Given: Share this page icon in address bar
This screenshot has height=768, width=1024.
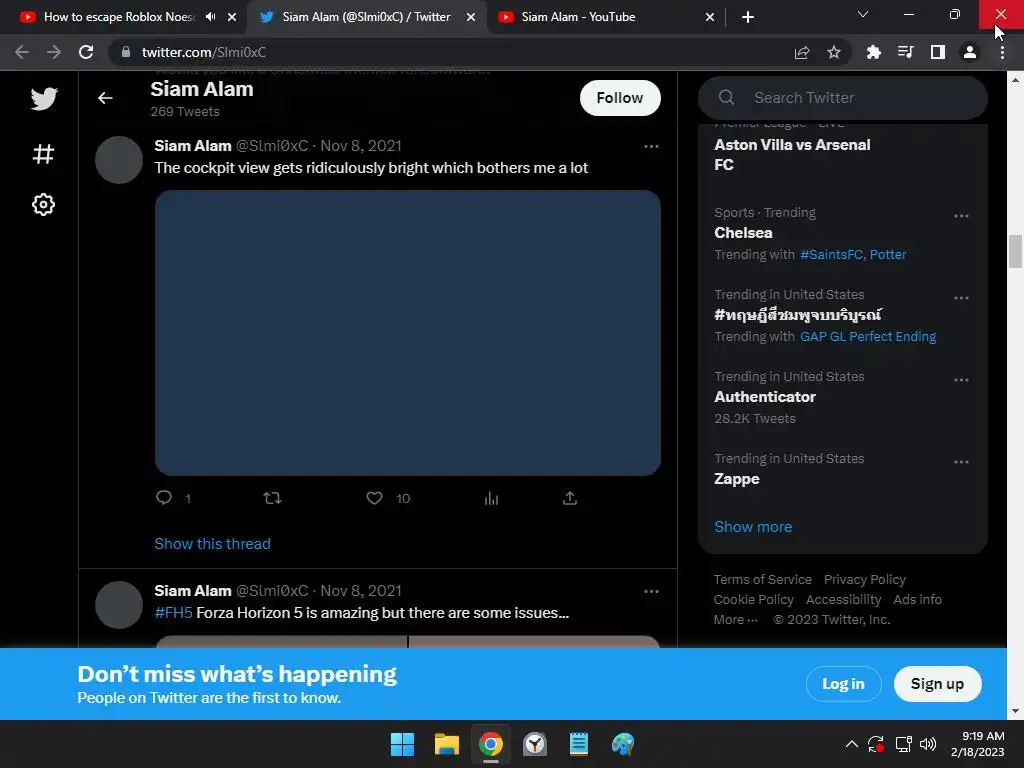Looking at the screenshot, I should 802,52.
